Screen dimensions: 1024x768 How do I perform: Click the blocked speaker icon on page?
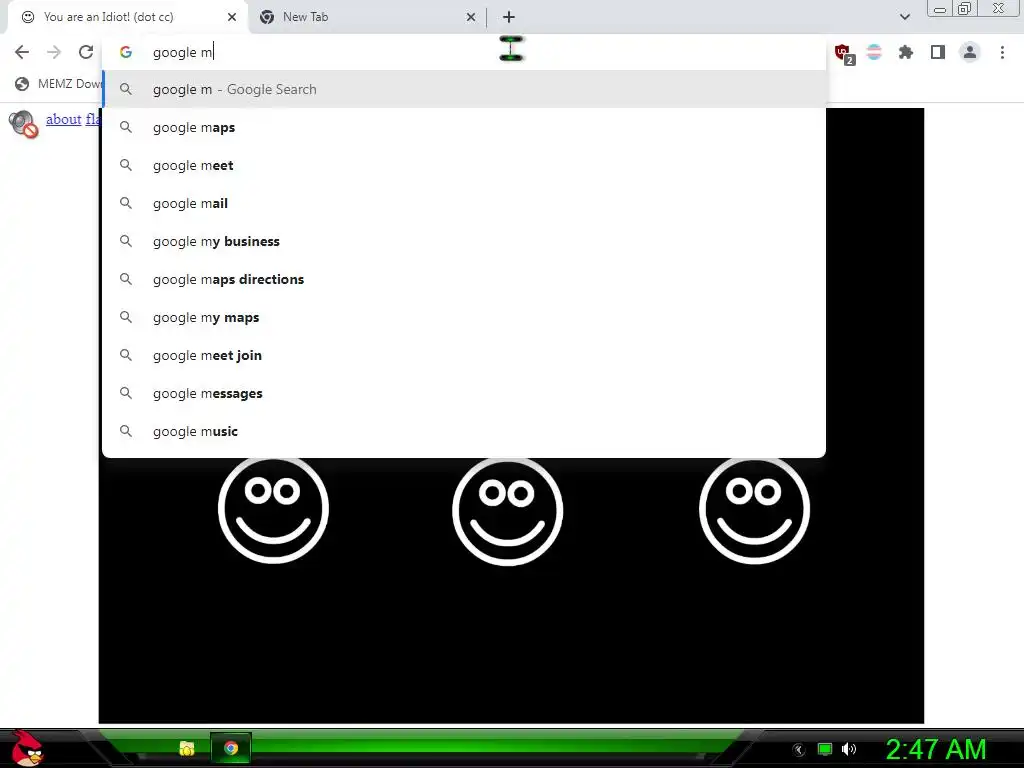[x=23, y=123]
